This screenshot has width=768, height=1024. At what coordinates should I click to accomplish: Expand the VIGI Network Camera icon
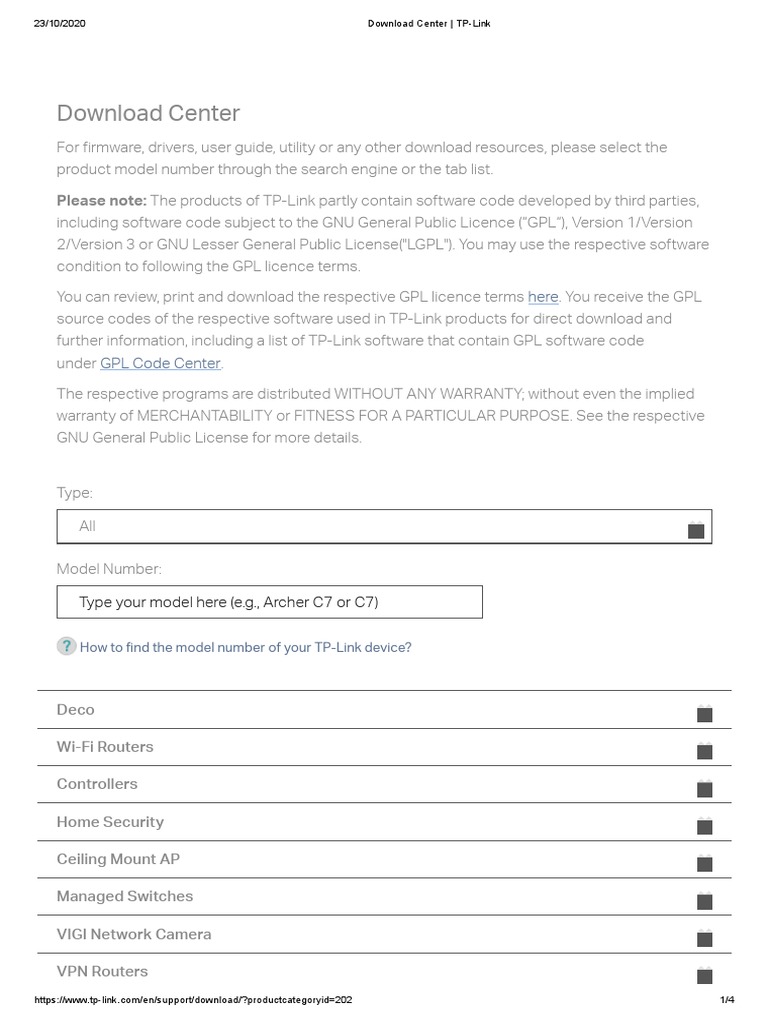704,937
